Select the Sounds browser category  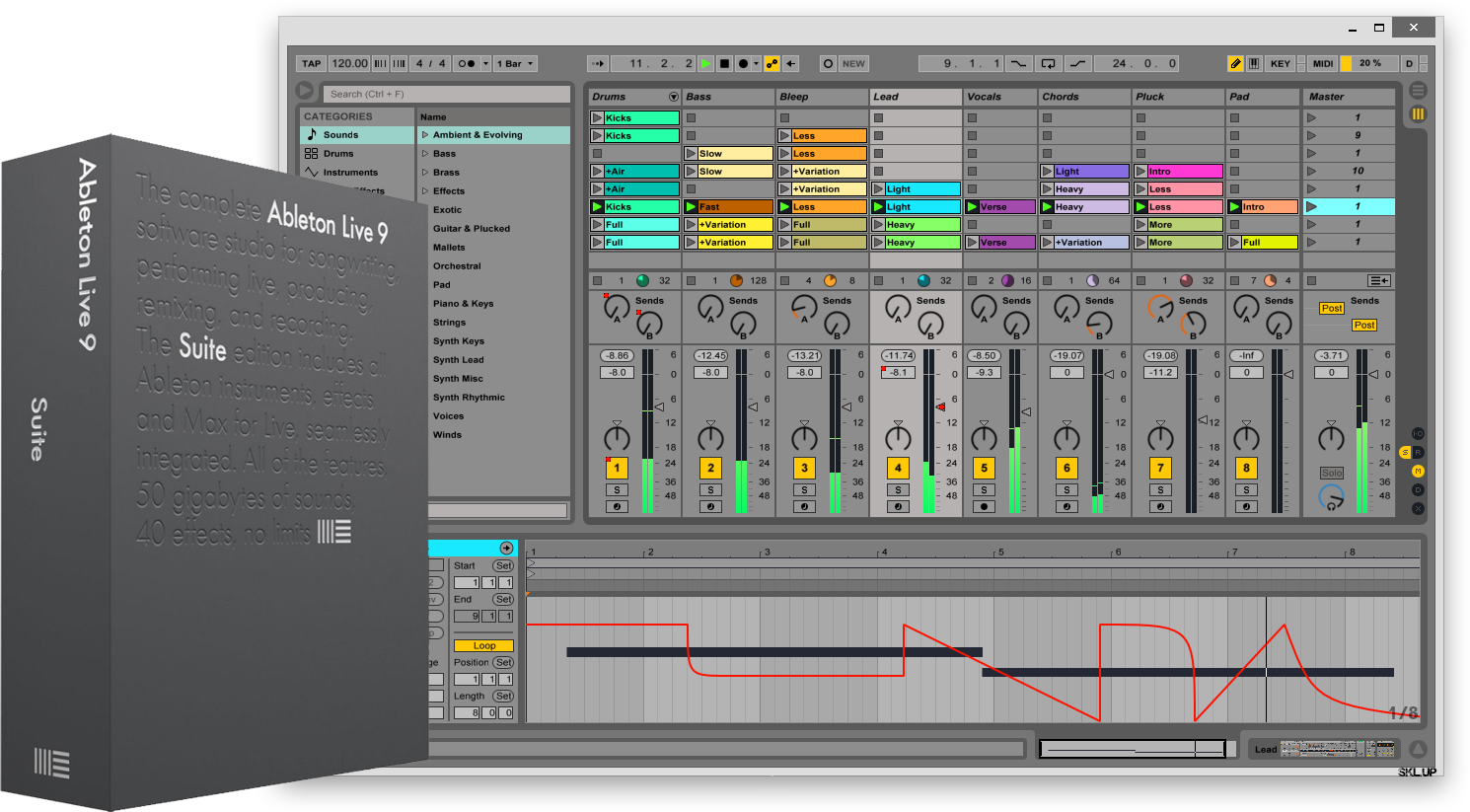pos(357,135)
